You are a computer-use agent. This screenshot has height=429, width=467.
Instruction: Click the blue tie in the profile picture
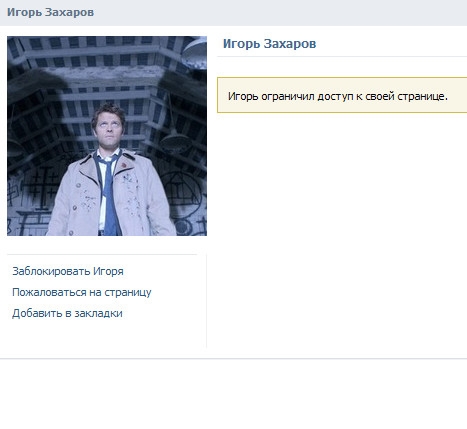(x=108, y=193)
